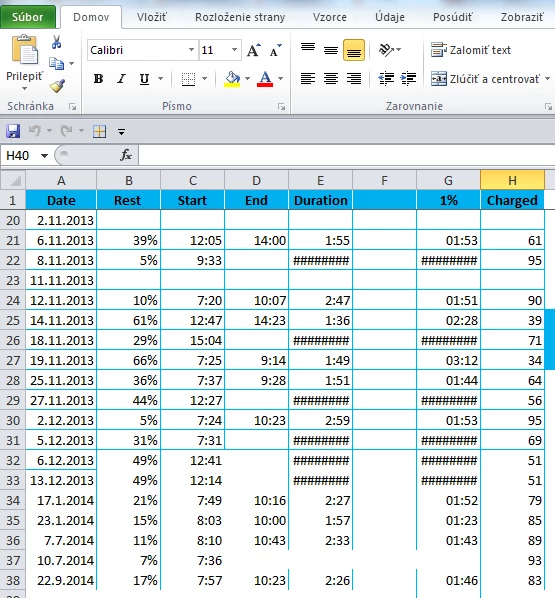Screen dimensions: 555x598
Task: Switch to the Vložiť tab
Action: click(x=152, y=17)
